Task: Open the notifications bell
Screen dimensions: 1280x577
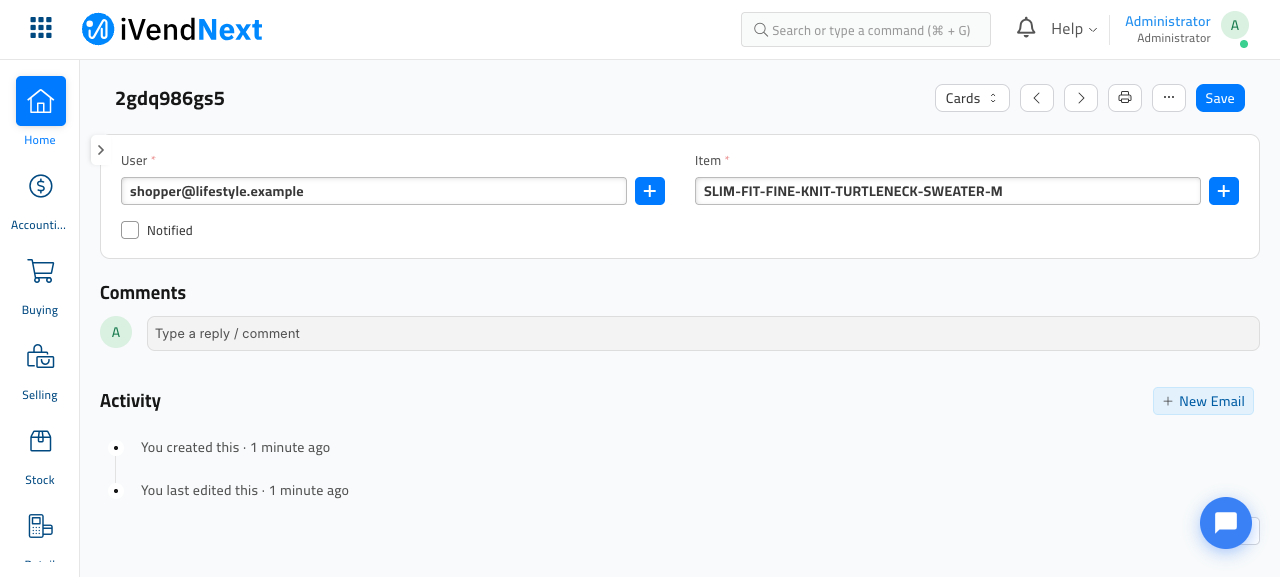Action: click(1026, 28)
